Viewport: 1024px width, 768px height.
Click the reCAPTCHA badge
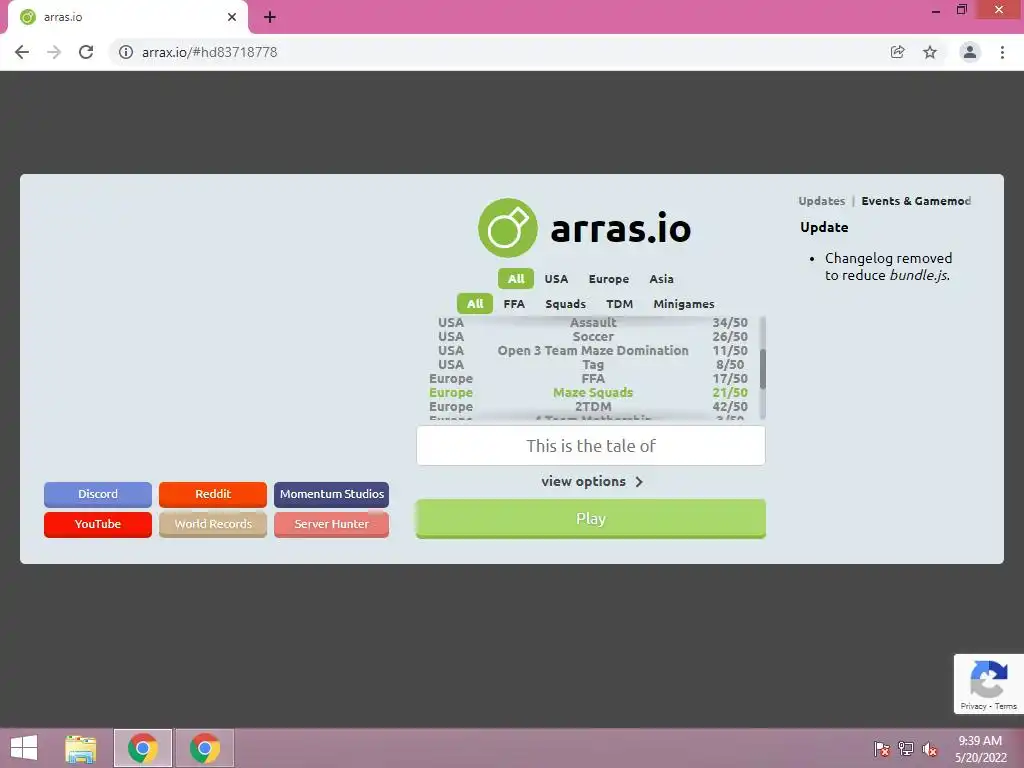tap(989, 684)
